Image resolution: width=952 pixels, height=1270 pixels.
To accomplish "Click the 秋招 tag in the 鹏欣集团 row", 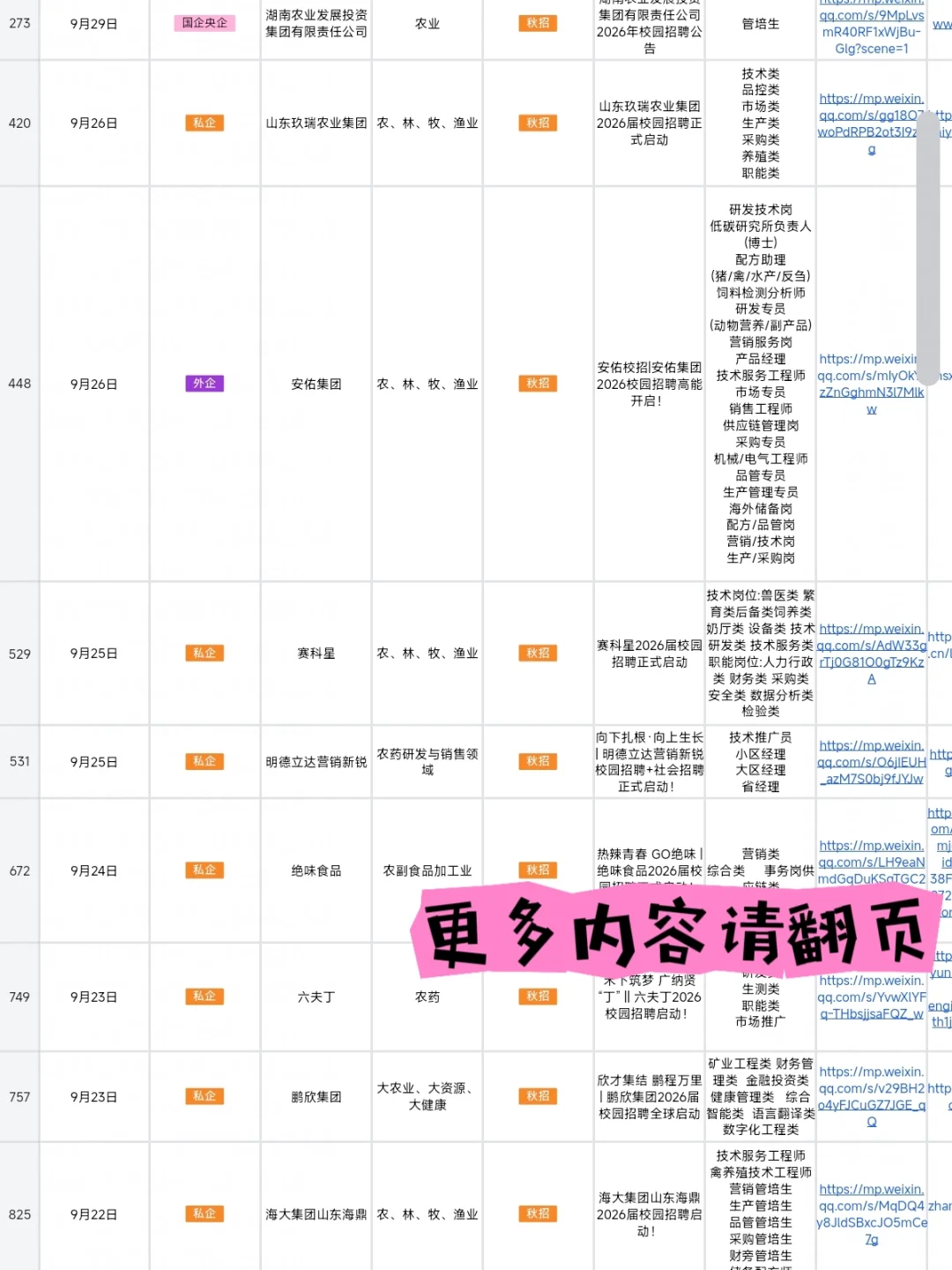I will point(538,1095).
